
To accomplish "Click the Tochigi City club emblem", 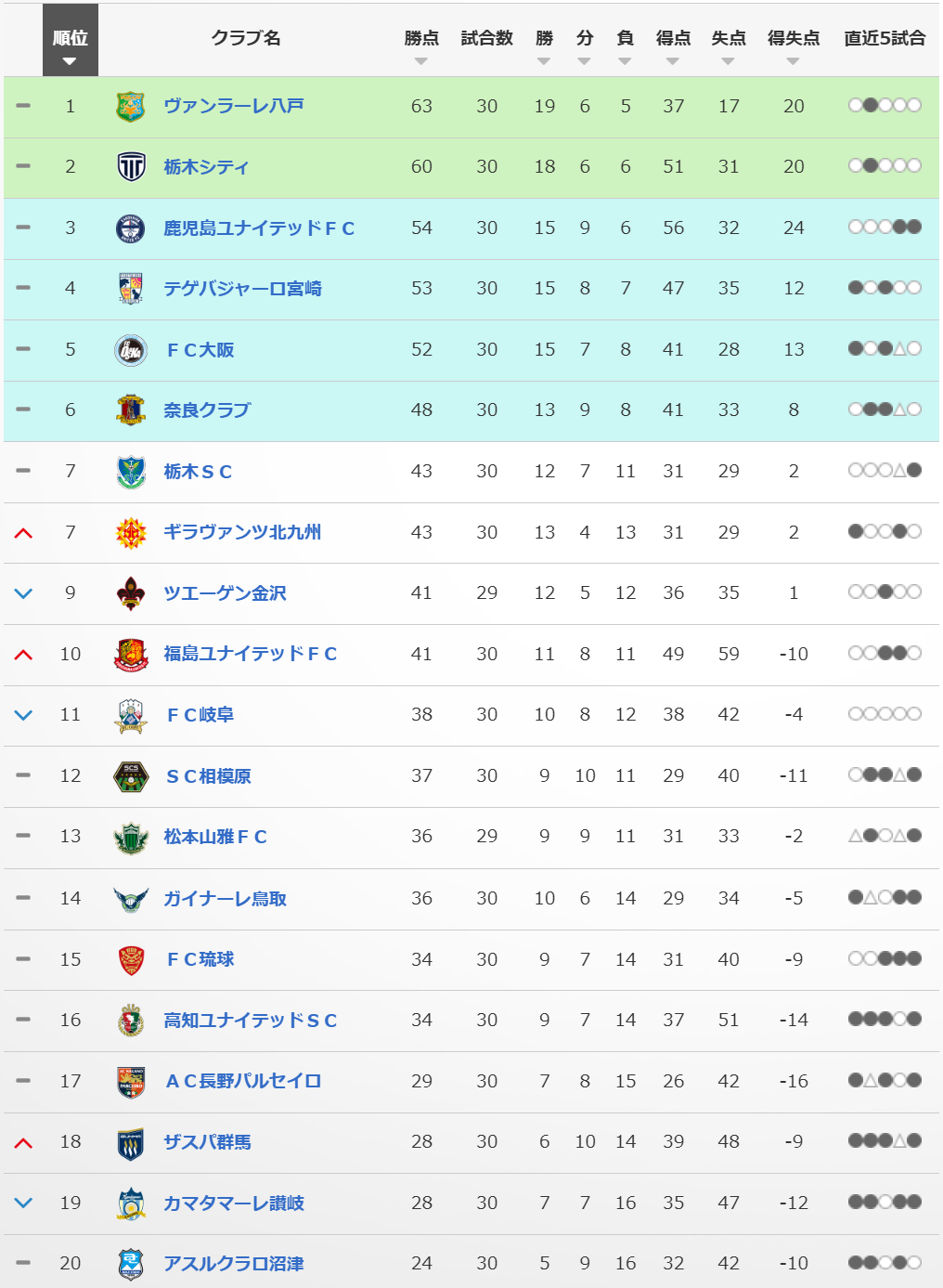I will pyautogui.click(x=131, y=167).
